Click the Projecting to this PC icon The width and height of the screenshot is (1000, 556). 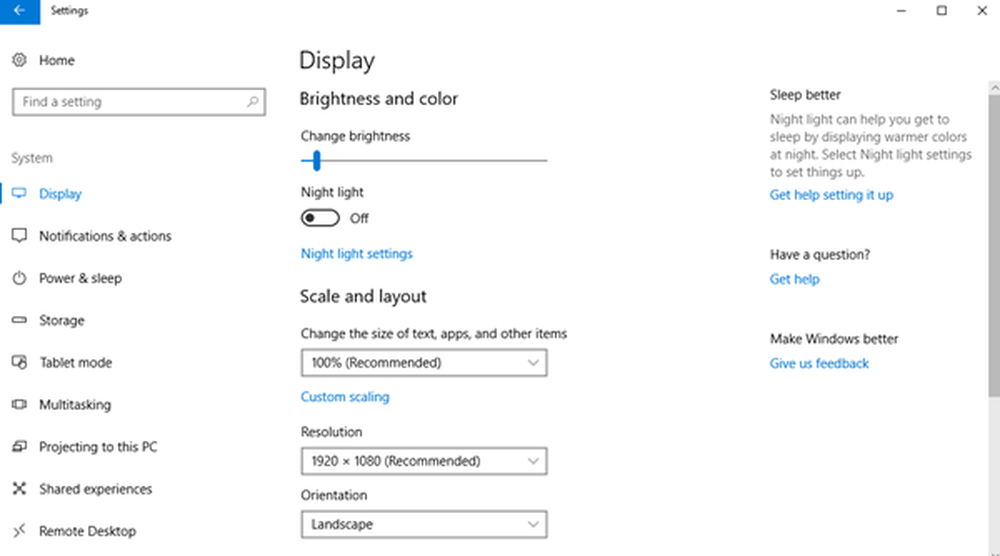[x=19, y=446]
